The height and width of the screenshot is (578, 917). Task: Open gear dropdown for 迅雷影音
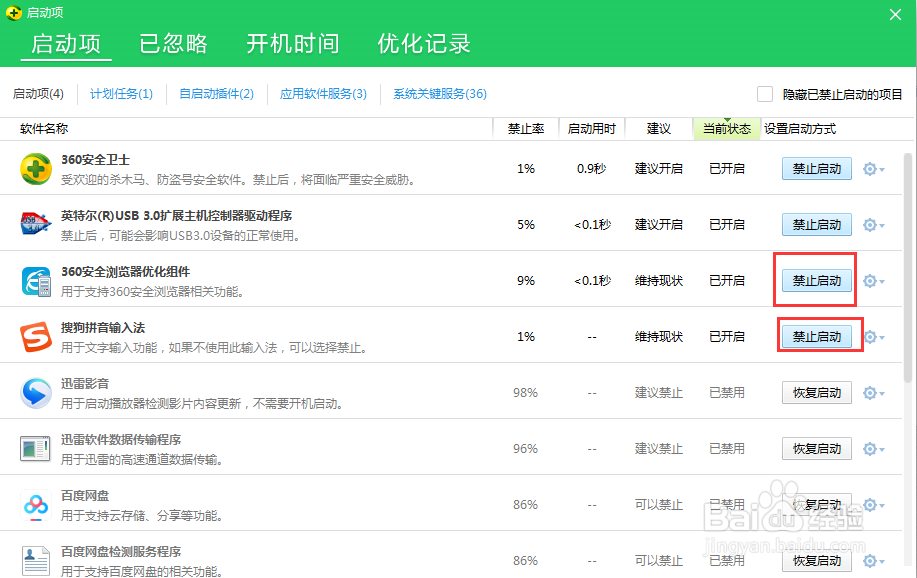tap(873, 393)
